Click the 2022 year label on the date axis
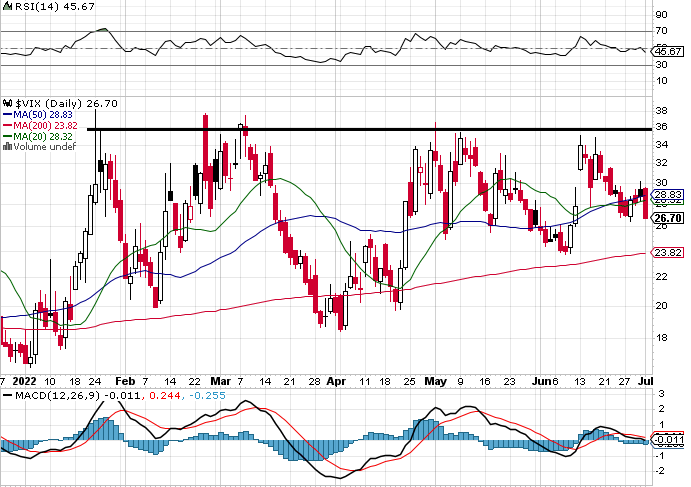This screenshot has width=691, height=487. 24,381
